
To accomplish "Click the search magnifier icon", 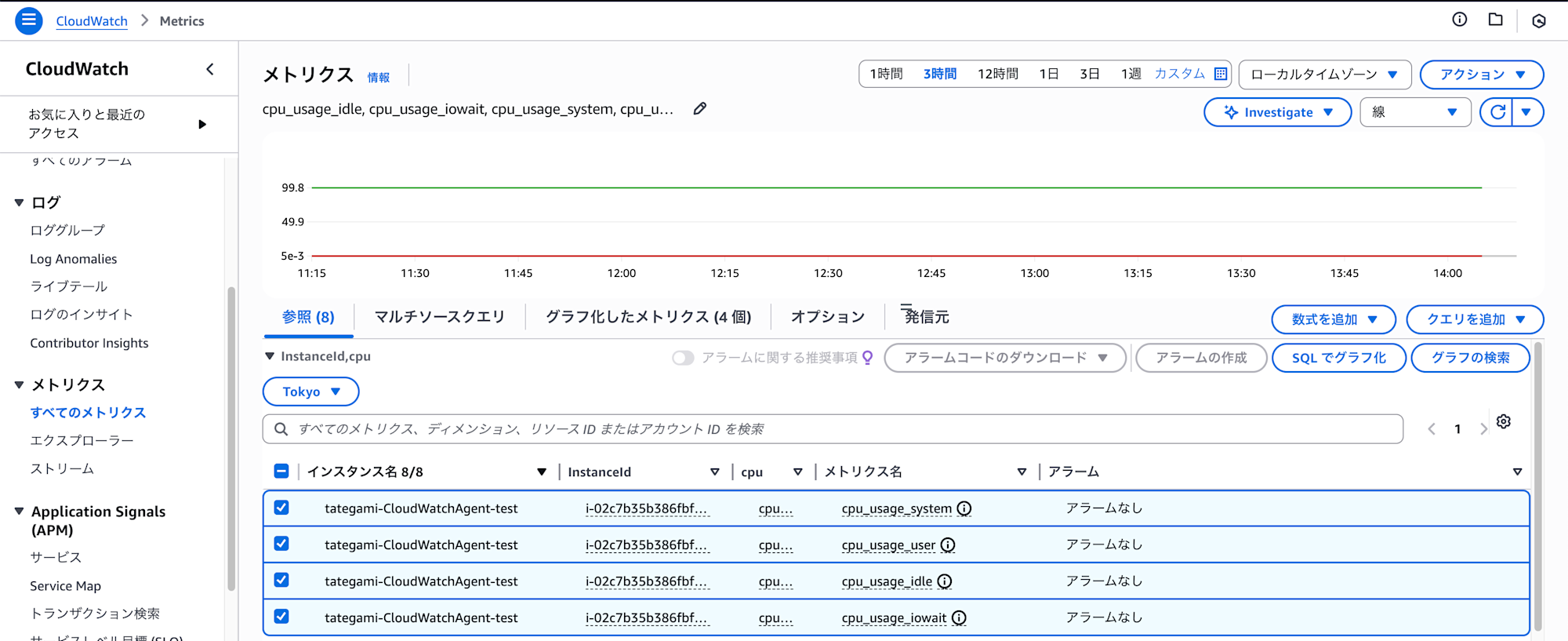I will point(281,429).
